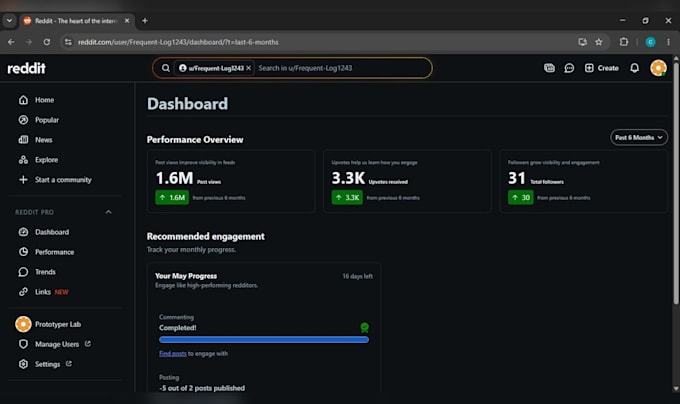
Task: Click the advertise icon beside chat
Action: [x=549, y=68]
